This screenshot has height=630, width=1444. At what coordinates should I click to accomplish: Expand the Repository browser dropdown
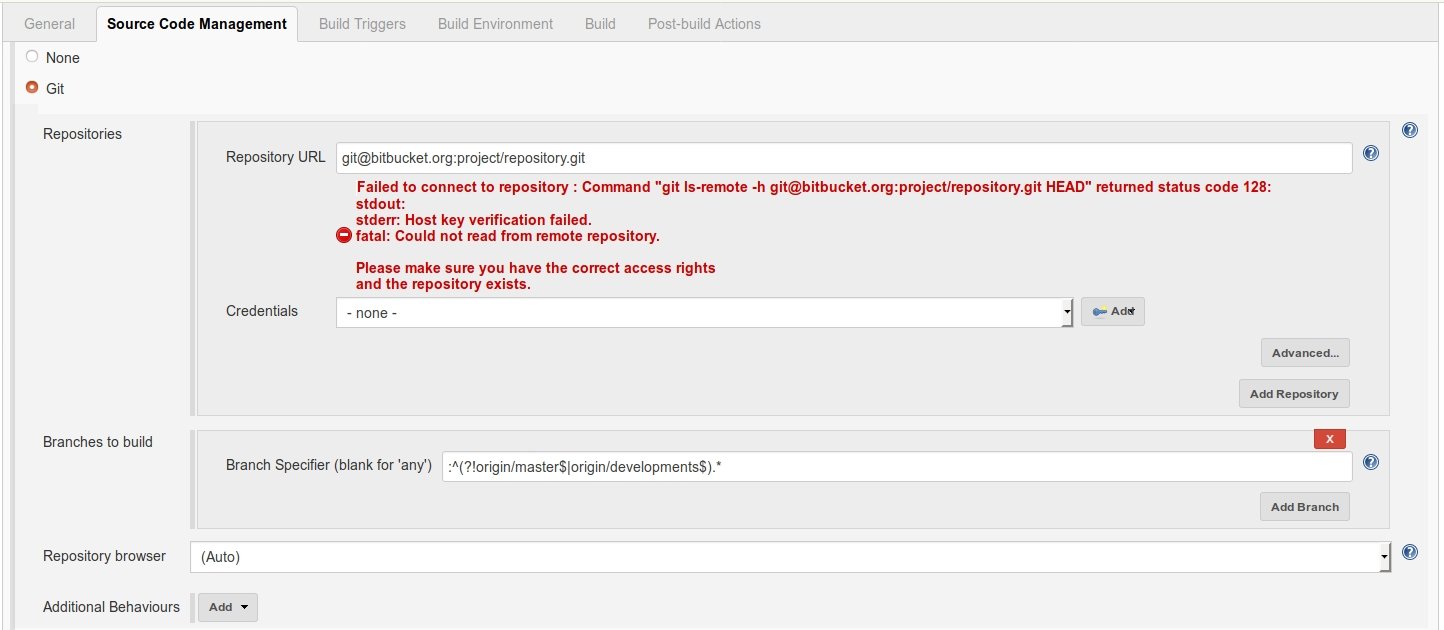coord(790,557)
